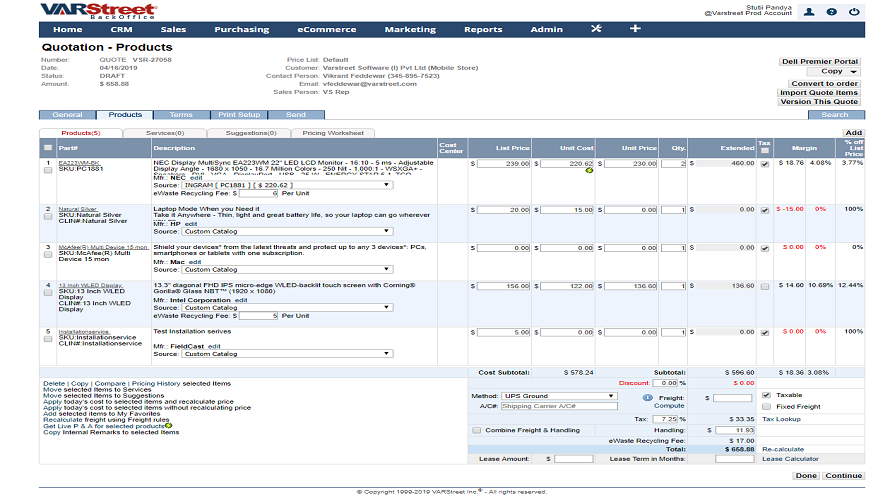Click the Search button
The image size is (890, 500).
835,115
